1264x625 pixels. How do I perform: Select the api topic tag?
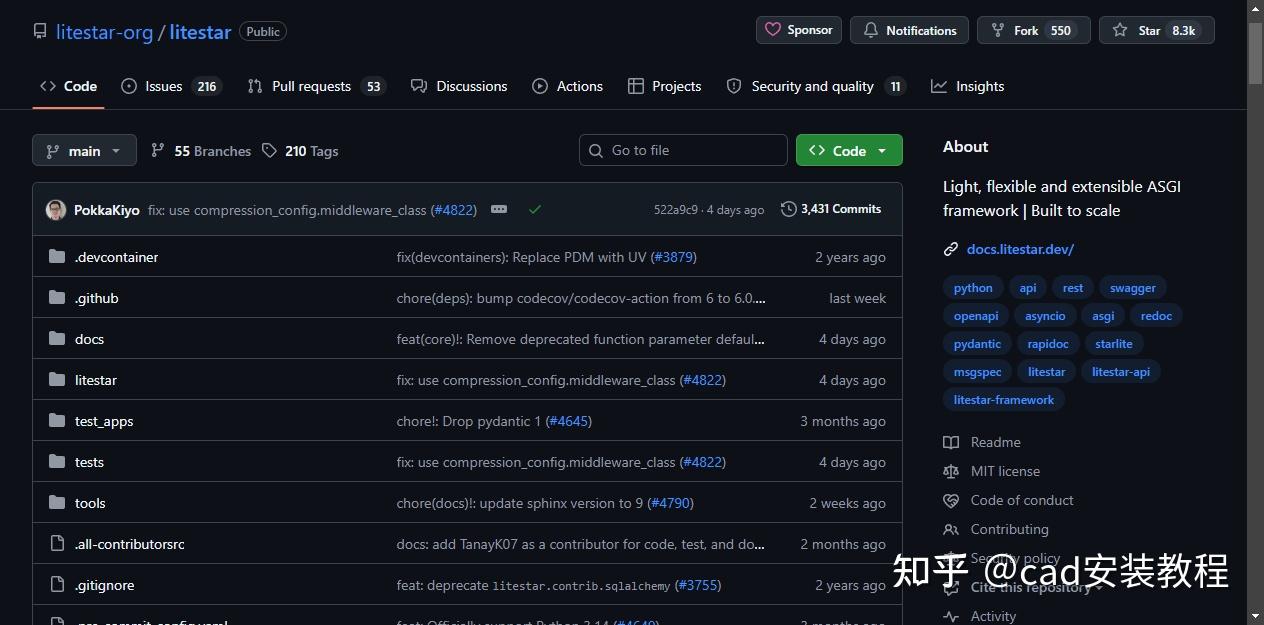pos(1028,288)
